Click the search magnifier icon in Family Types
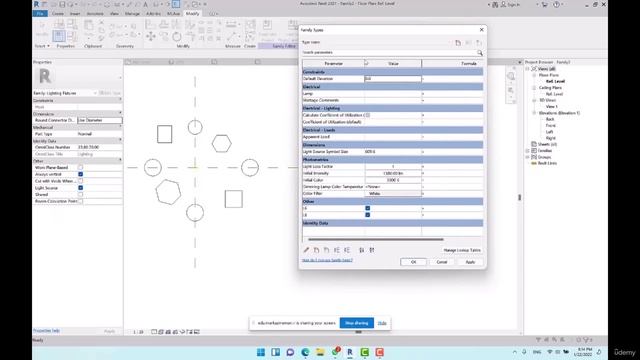640x360 pixels. pyautogui.click(x=480, y=53)
